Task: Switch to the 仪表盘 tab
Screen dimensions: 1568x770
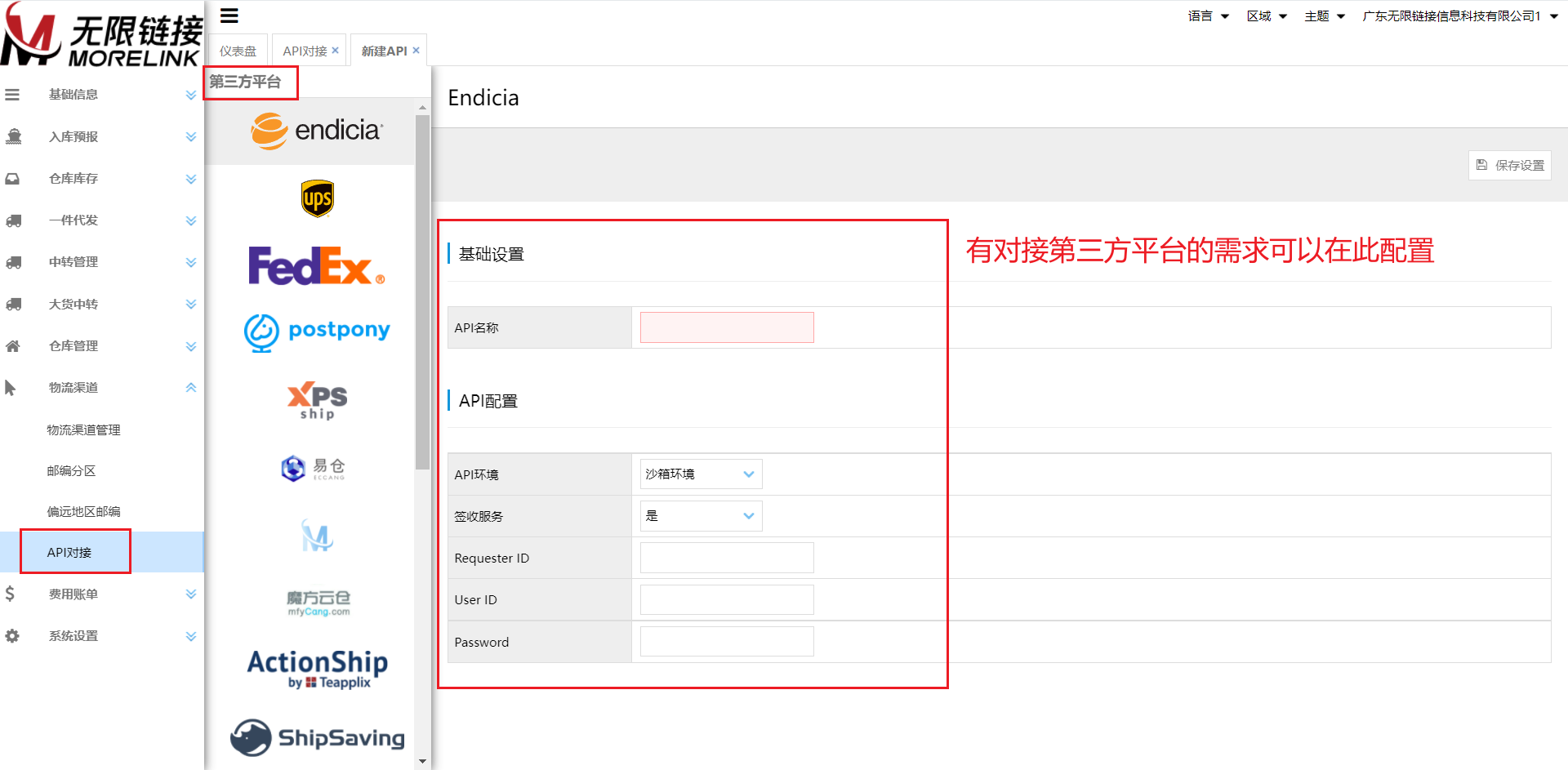Action: point(238,51)
